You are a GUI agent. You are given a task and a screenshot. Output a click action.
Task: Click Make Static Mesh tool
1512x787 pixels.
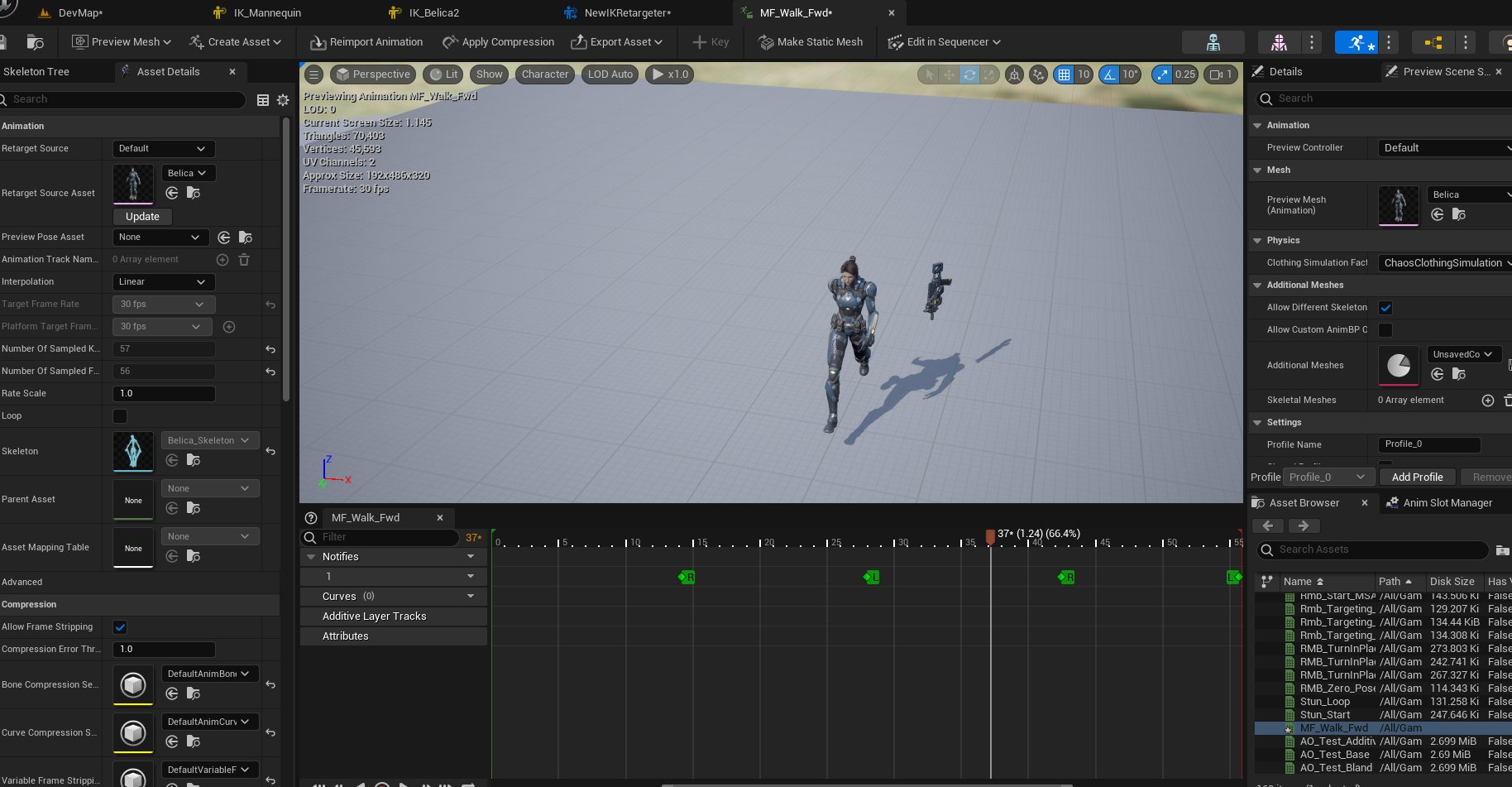tap(811, 42)
